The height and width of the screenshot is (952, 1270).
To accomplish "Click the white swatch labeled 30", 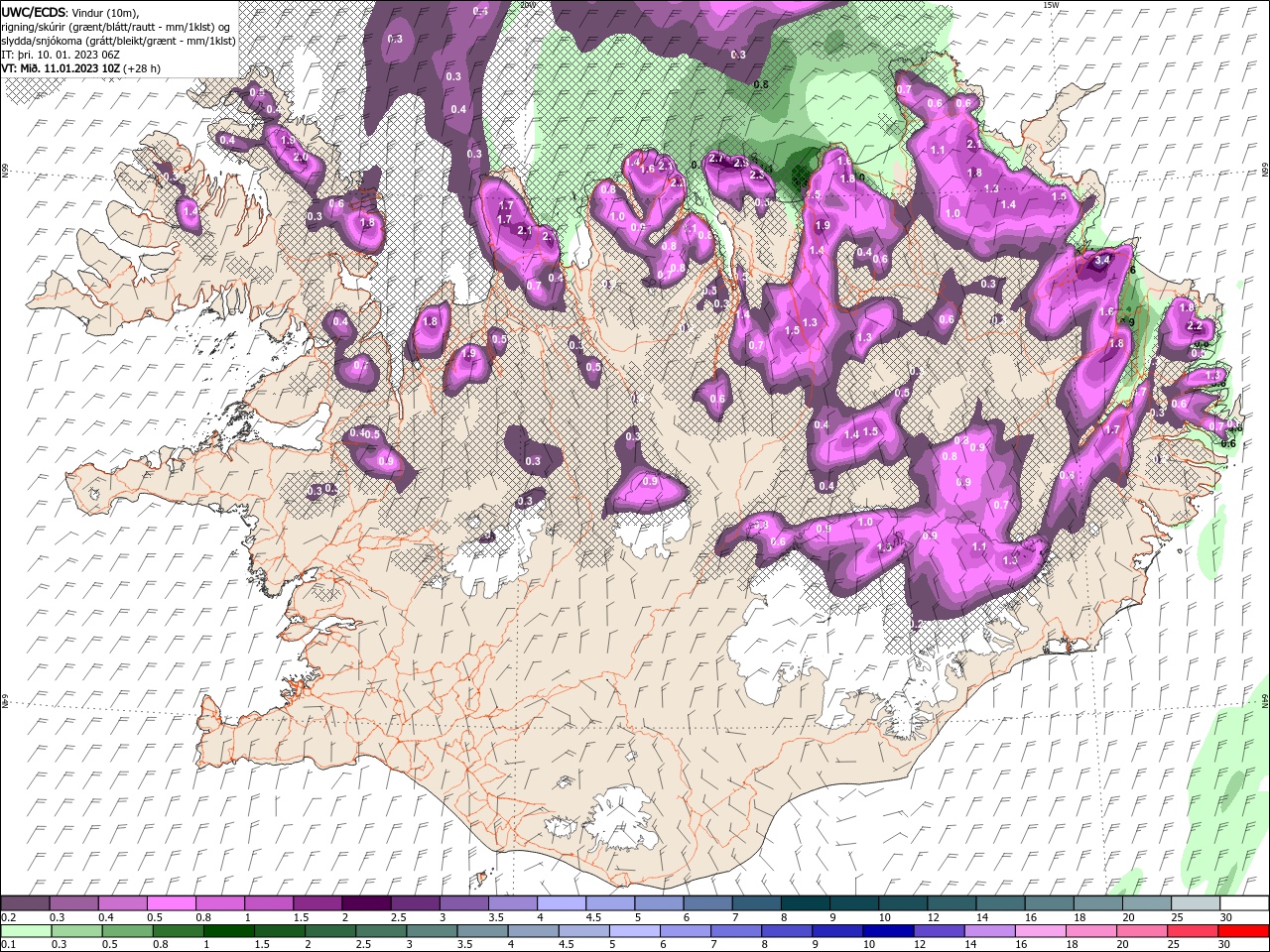I will pos(1244,903).
